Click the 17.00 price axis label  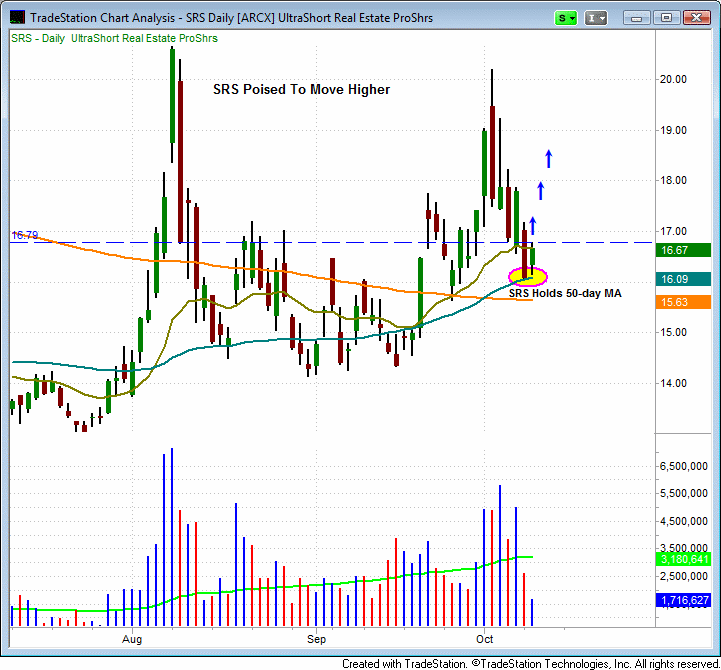coord(673,231)
